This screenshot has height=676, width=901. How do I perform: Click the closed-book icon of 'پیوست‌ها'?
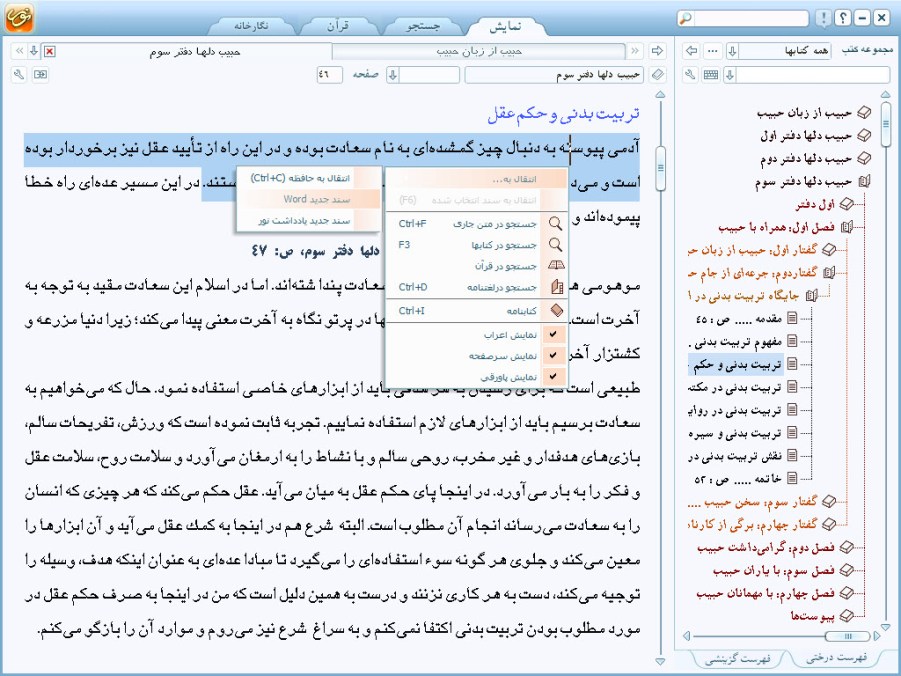(846, 616)
